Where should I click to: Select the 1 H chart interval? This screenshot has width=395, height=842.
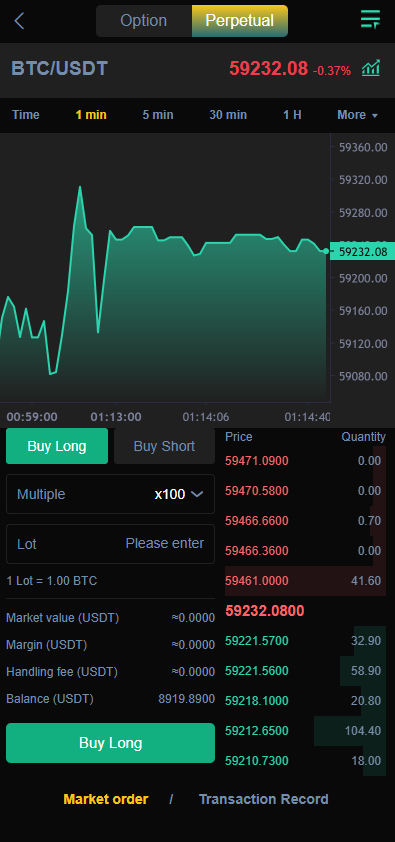coord(292,115)
